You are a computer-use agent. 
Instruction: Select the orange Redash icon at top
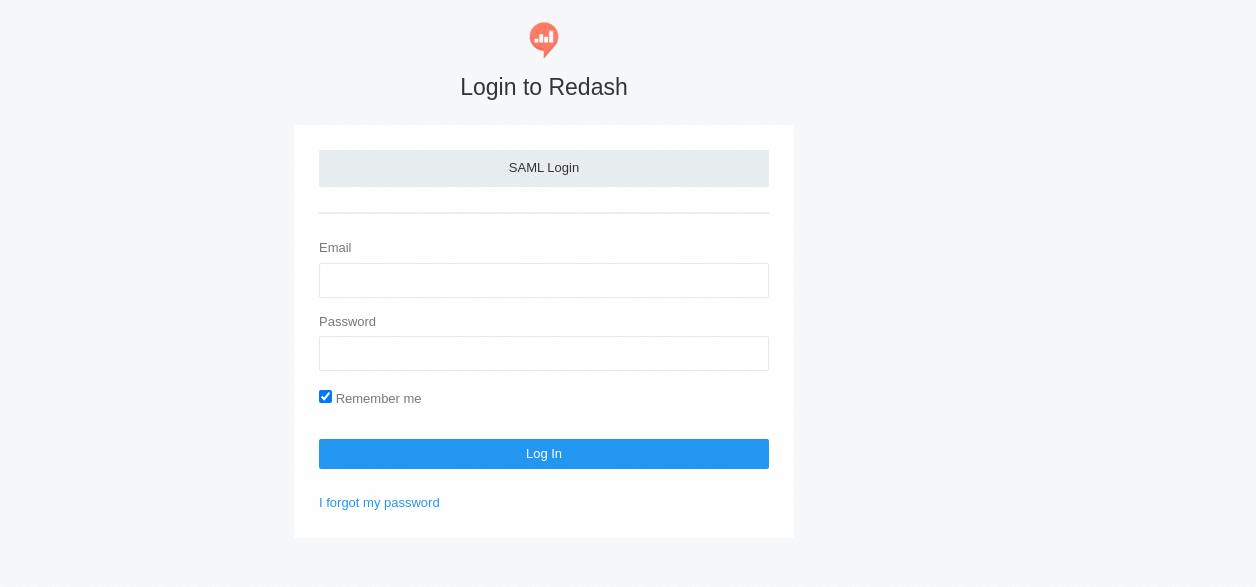[x=543, y=39]
